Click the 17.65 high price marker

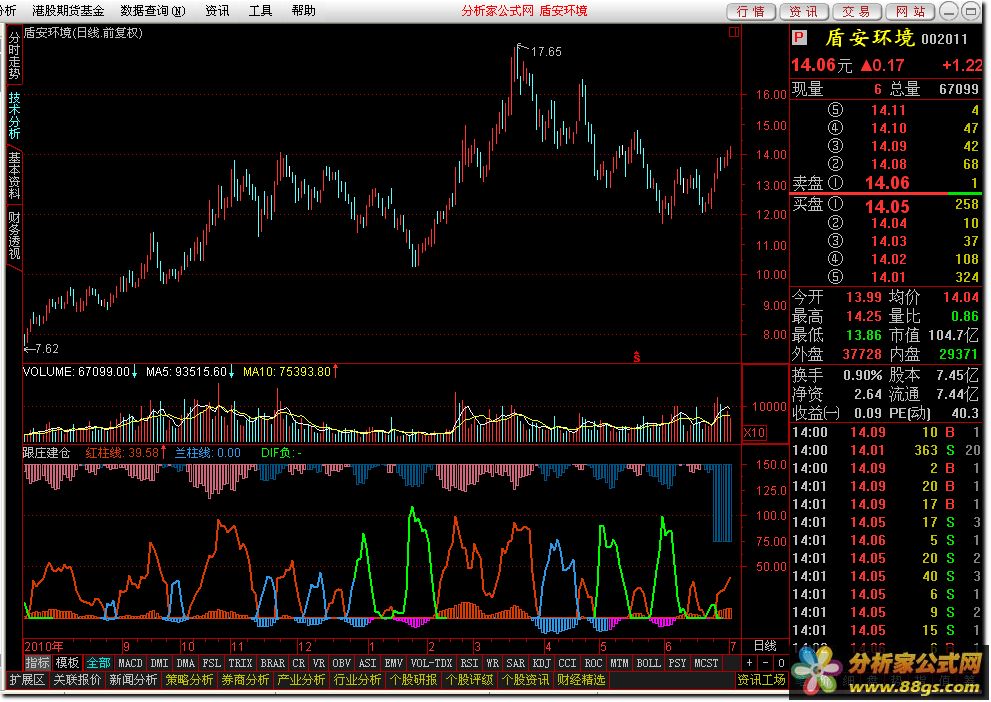click(545, 52)
